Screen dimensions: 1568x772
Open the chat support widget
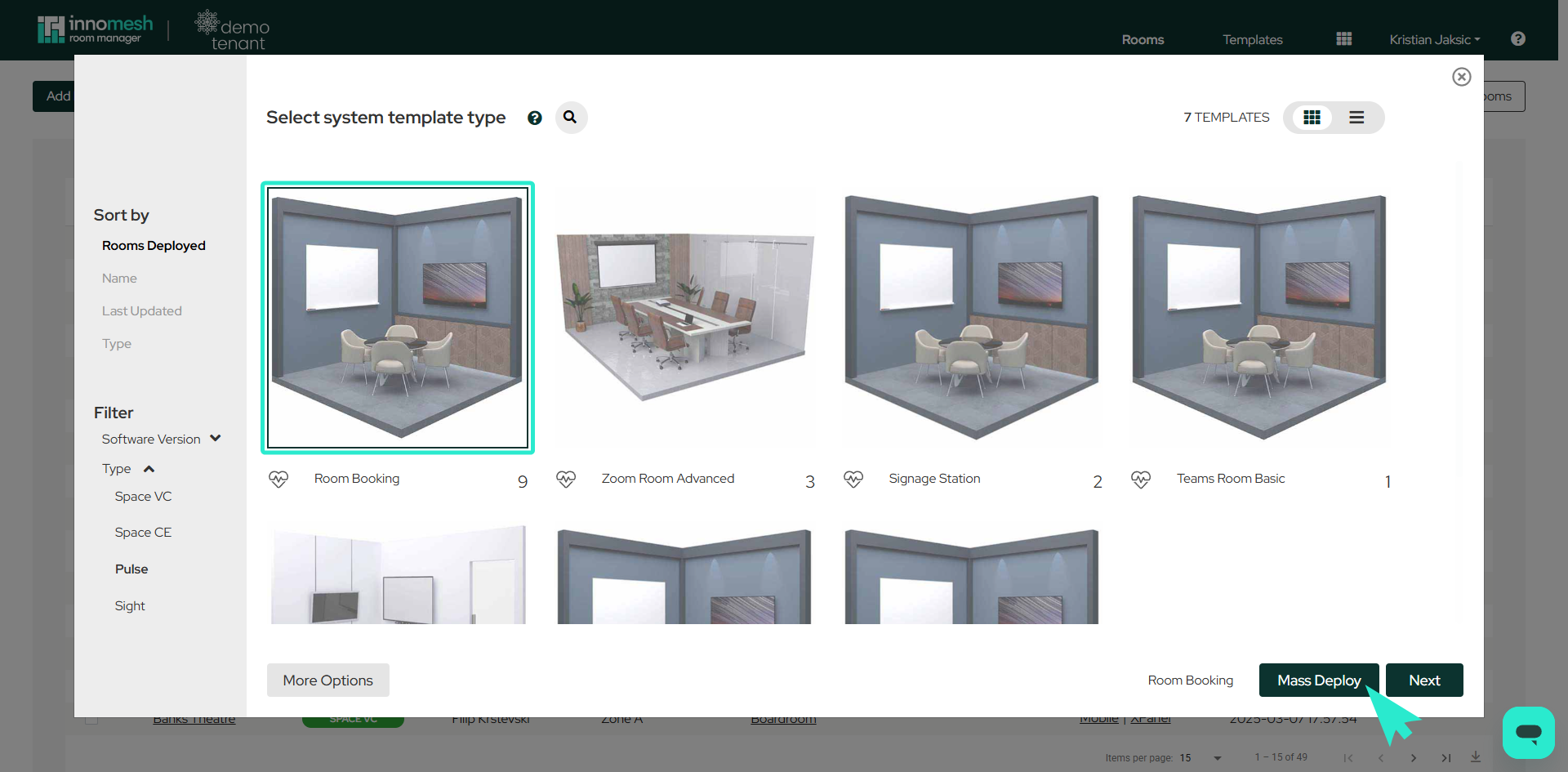[1528, 733]
